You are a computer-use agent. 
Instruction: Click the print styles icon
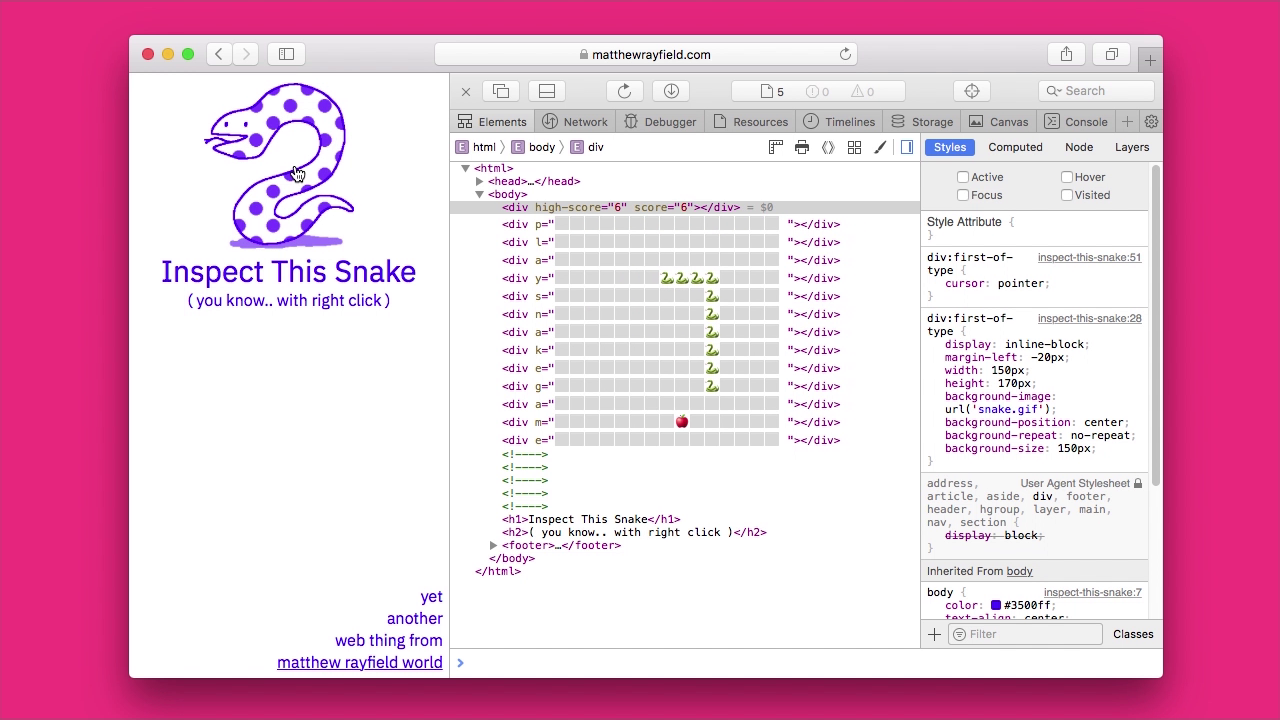pyautogui.click(x=802, y=147)
